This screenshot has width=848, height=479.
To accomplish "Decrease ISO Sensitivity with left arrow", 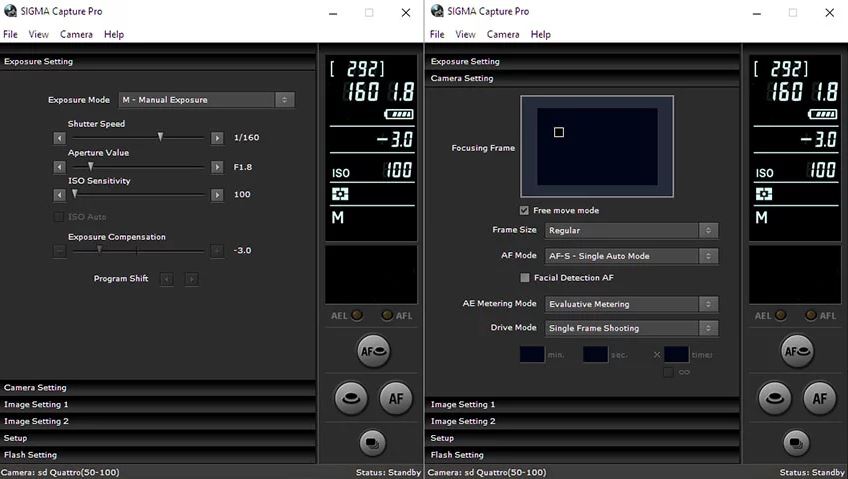I will 59,195.
